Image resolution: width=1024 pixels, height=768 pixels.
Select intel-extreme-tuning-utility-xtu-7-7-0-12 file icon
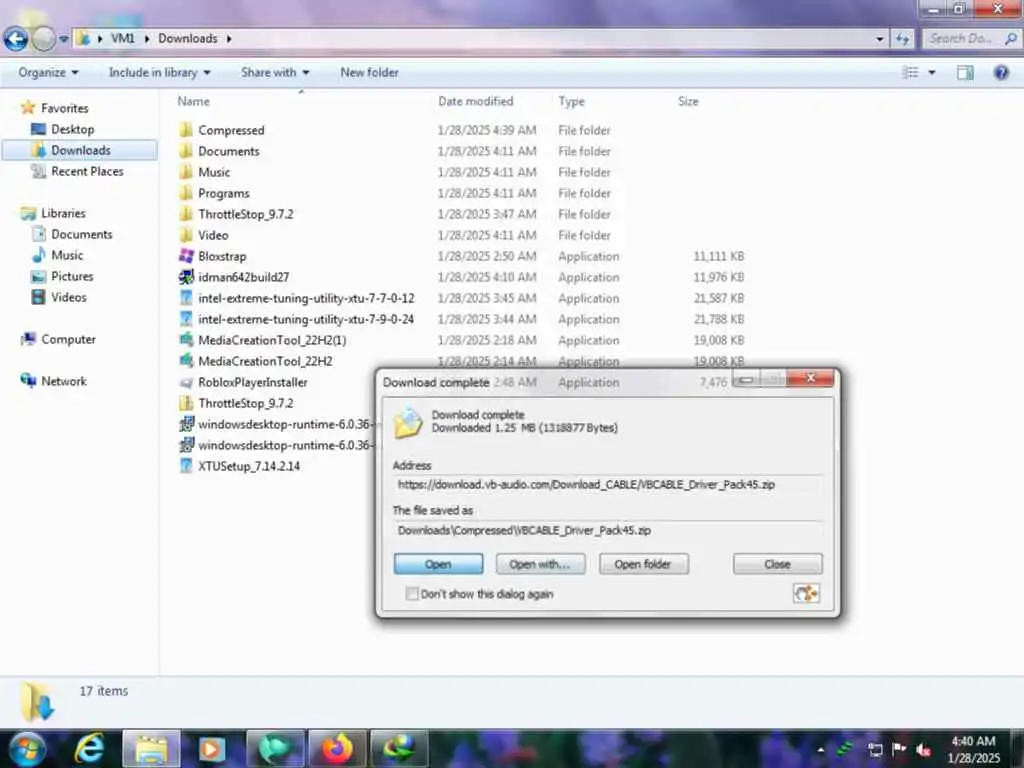click(x=187, y=298)
